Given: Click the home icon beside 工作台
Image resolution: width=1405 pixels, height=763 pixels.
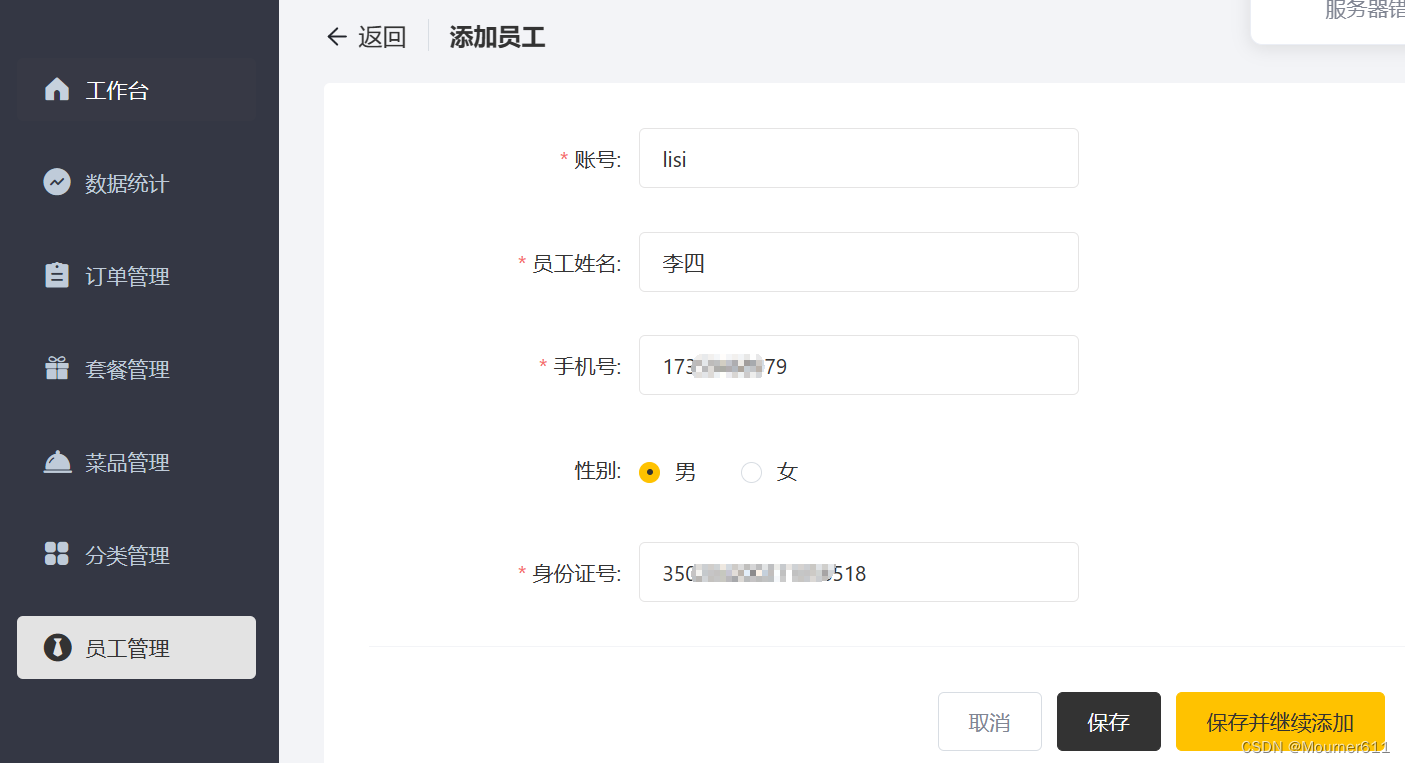Looking at the screenshot, I should (x=57, y=90).
